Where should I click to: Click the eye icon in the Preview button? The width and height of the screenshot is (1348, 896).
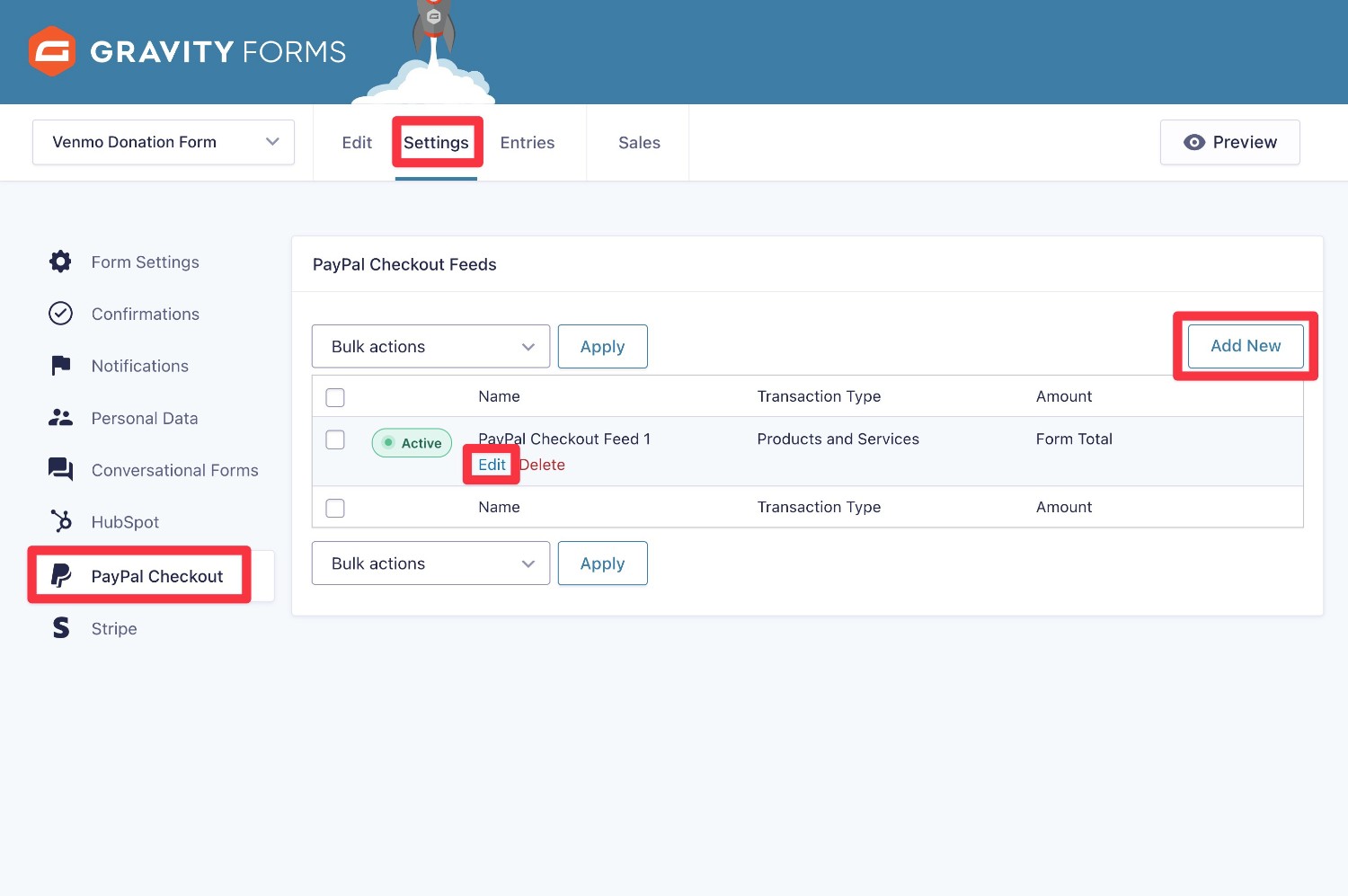pyautogui.click(x=1193, y=142)
